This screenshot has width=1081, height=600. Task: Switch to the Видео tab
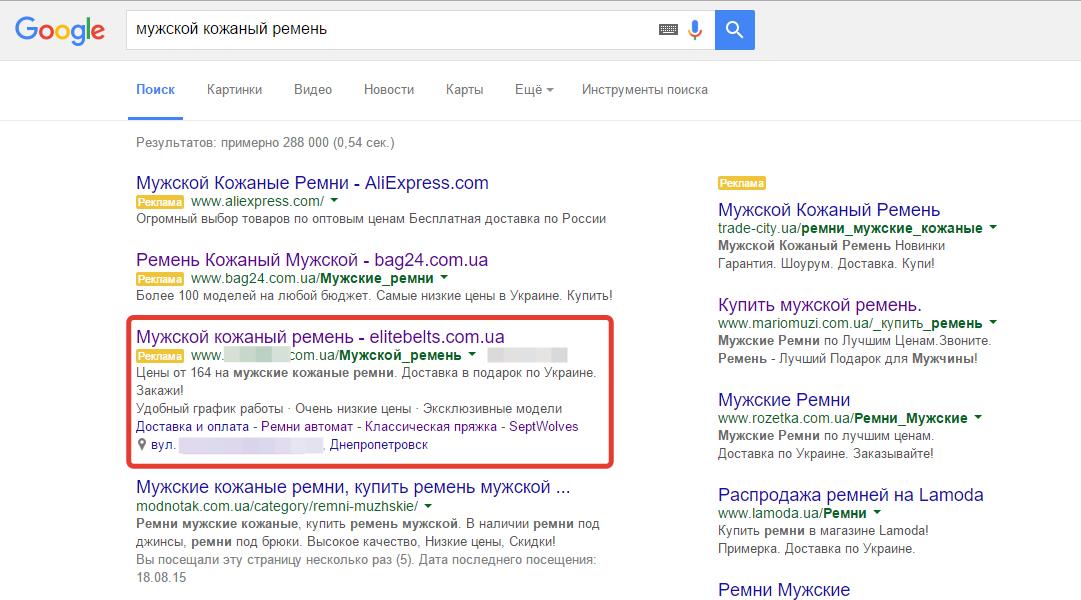313,89
